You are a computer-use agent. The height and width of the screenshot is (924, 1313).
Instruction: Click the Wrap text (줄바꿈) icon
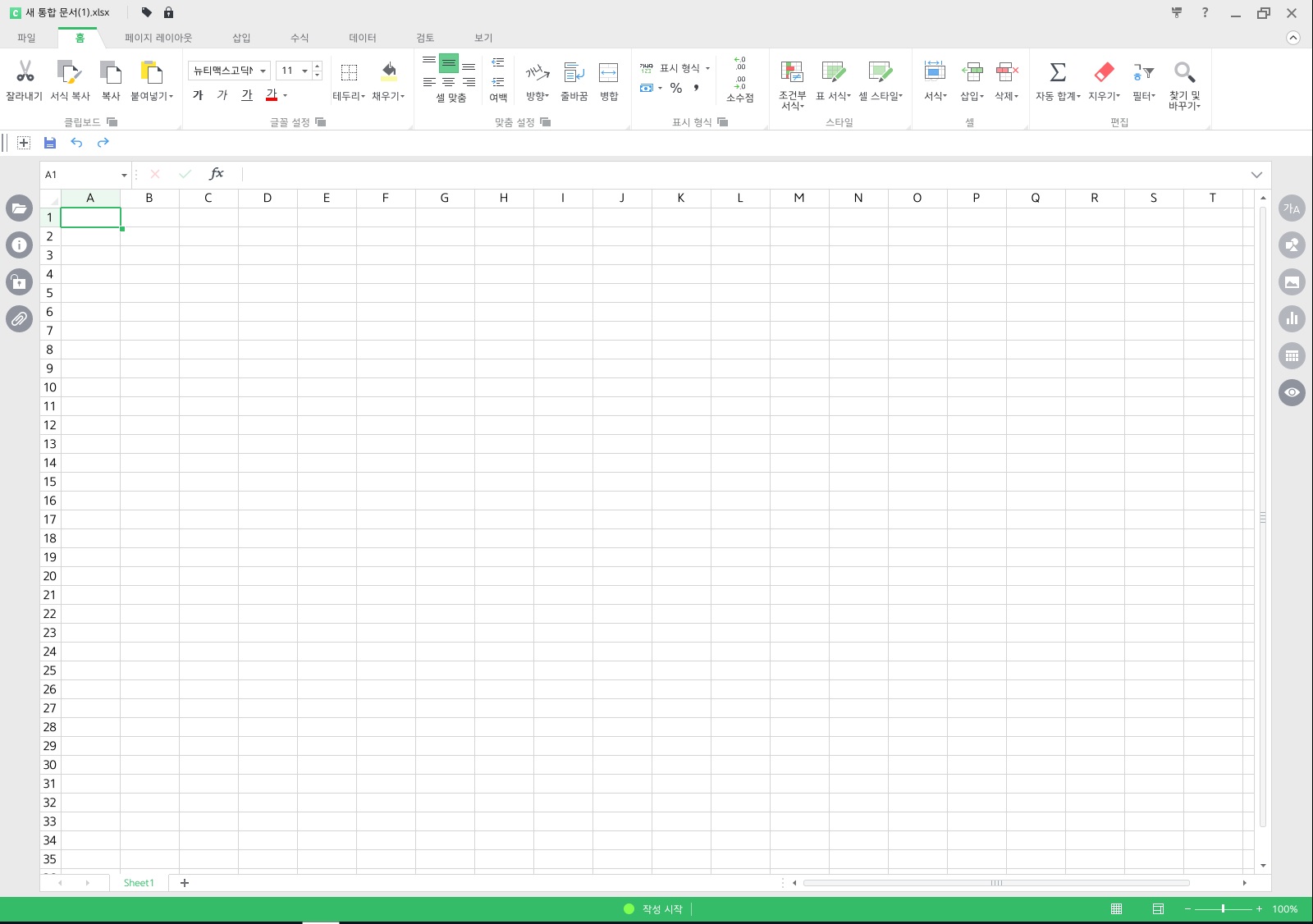click(574, 72)
